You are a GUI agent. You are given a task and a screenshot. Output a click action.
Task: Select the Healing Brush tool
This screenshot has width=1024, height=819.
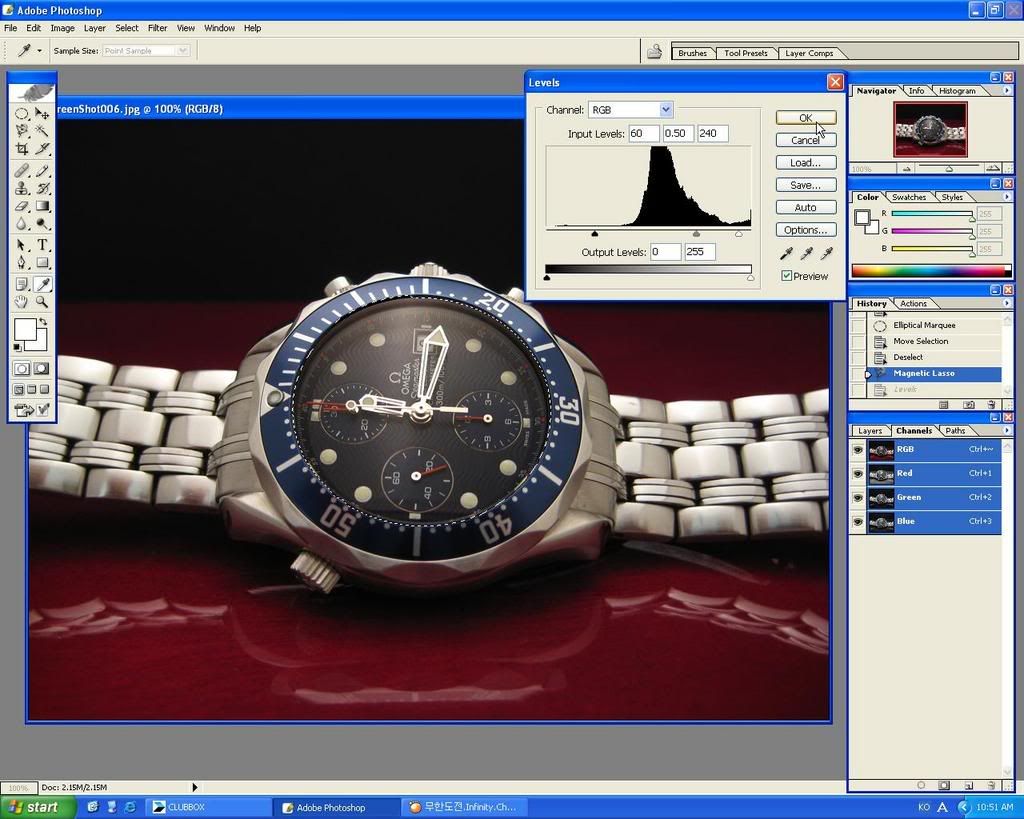[22, 171]
